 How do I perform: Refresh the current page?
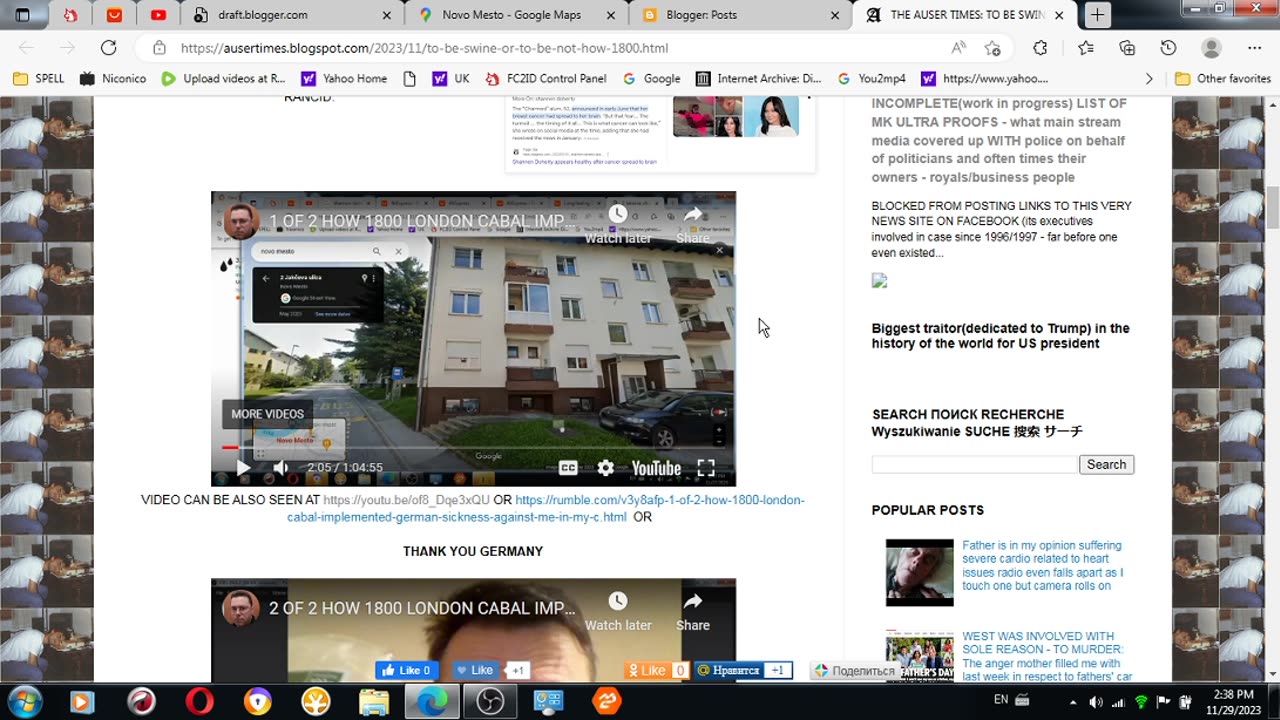pos(108,48)
